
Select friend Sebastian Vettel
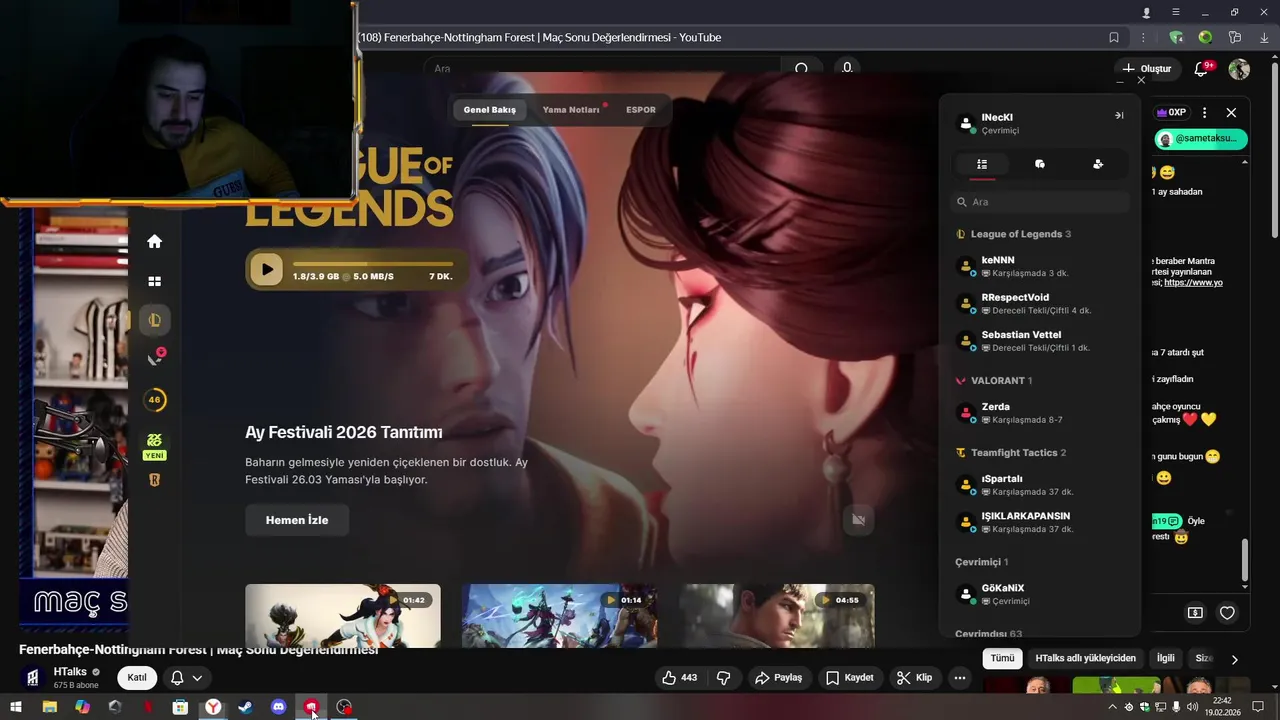click(1040, 341)
